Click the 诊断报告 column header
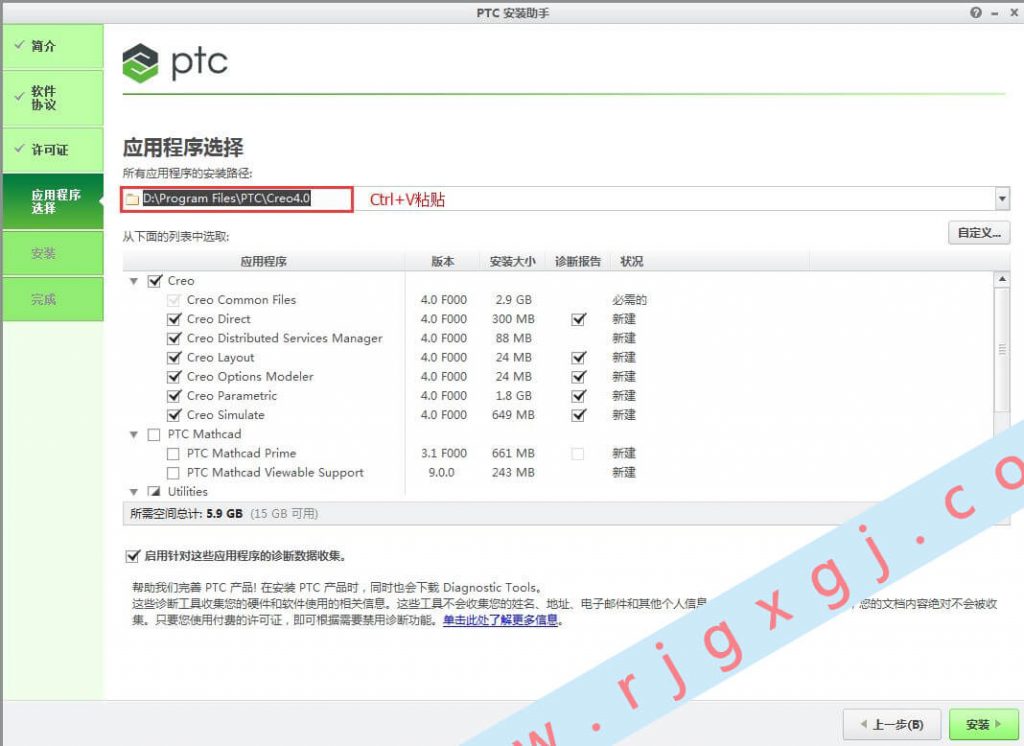The width and height of the screenshot is (1024, 746). click(x=578, y=261)
